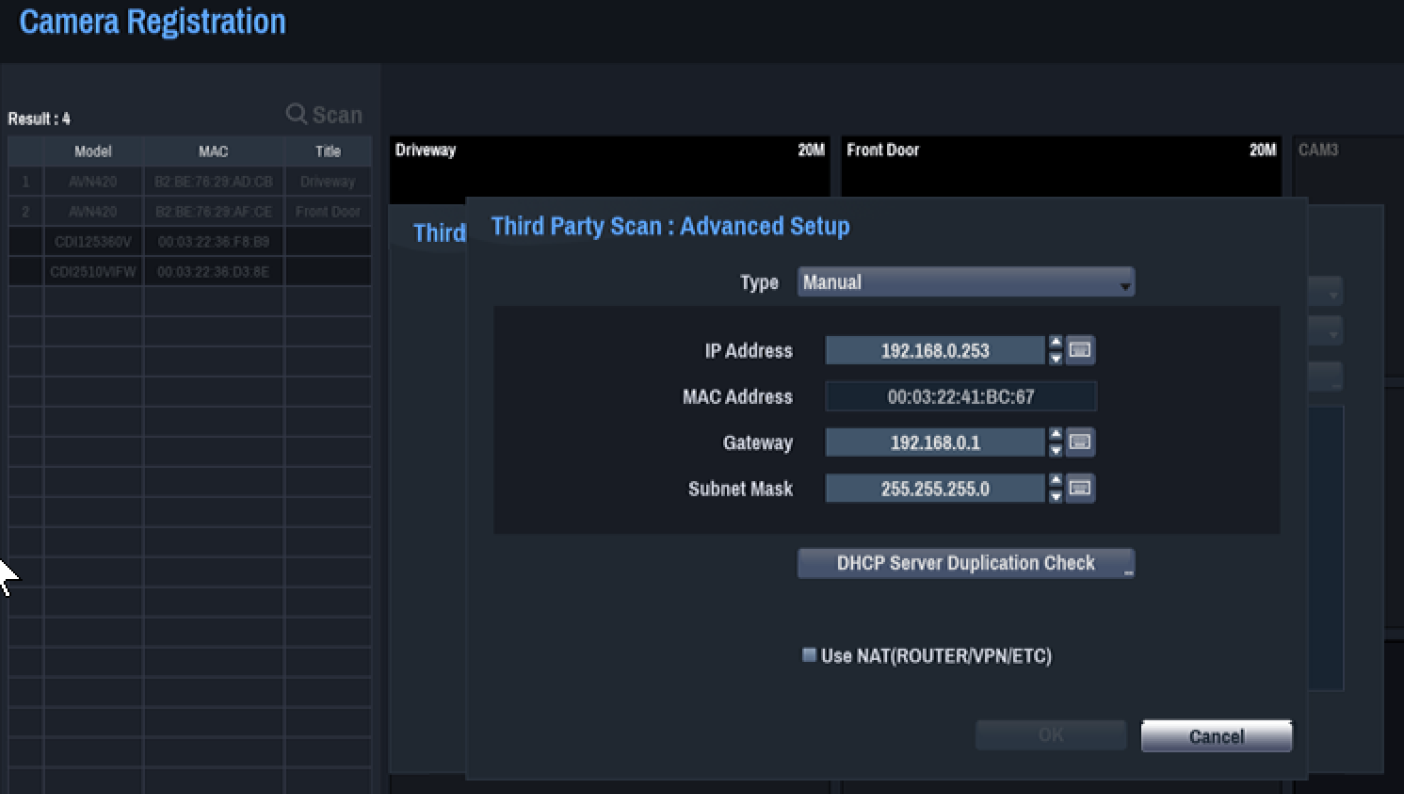Click the Scan magnifier icon

click(x=296, y=114)
